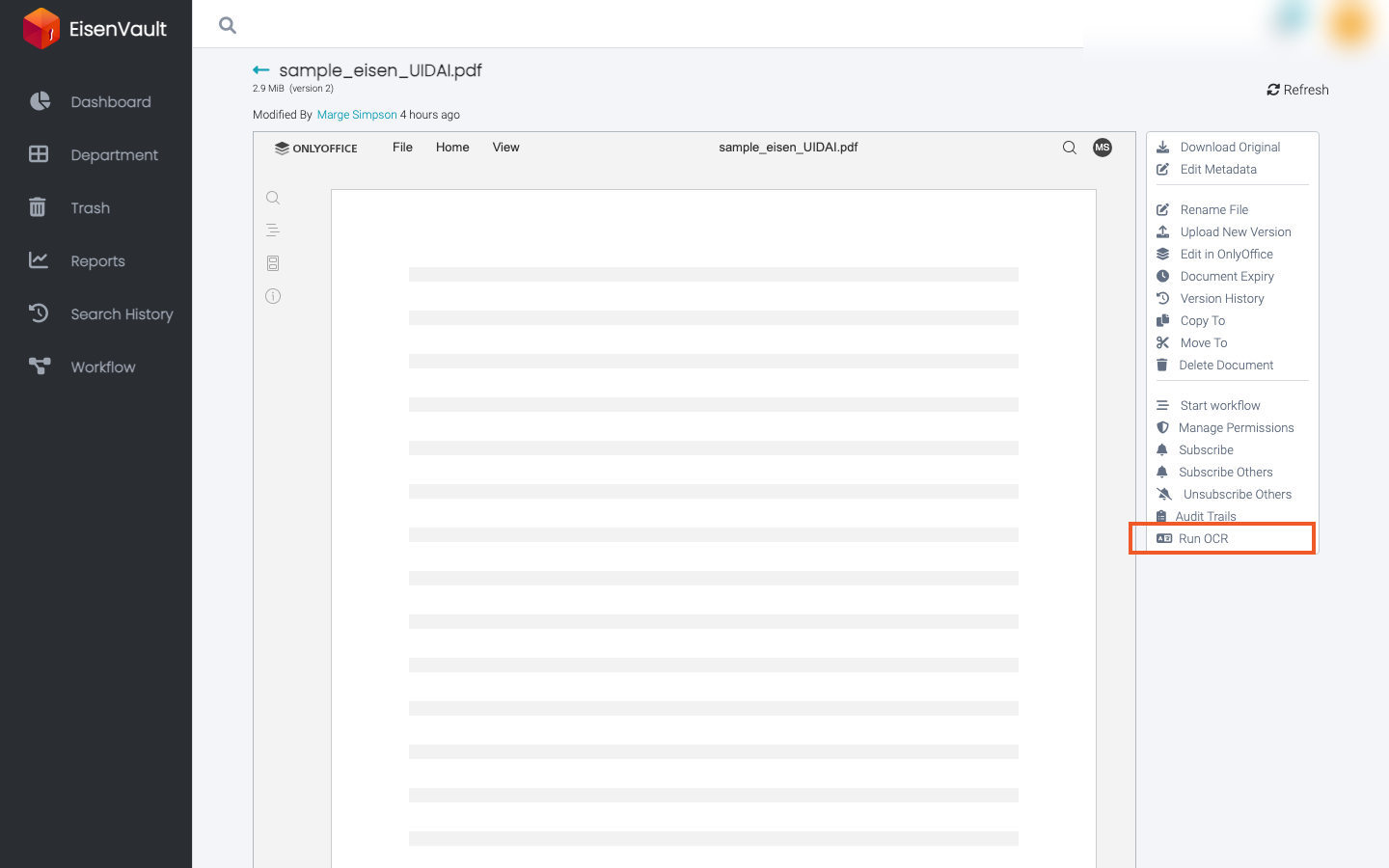1389x868 pixels.
Task: Click the Trash bin sidebar icon
Action: (38, 207)
